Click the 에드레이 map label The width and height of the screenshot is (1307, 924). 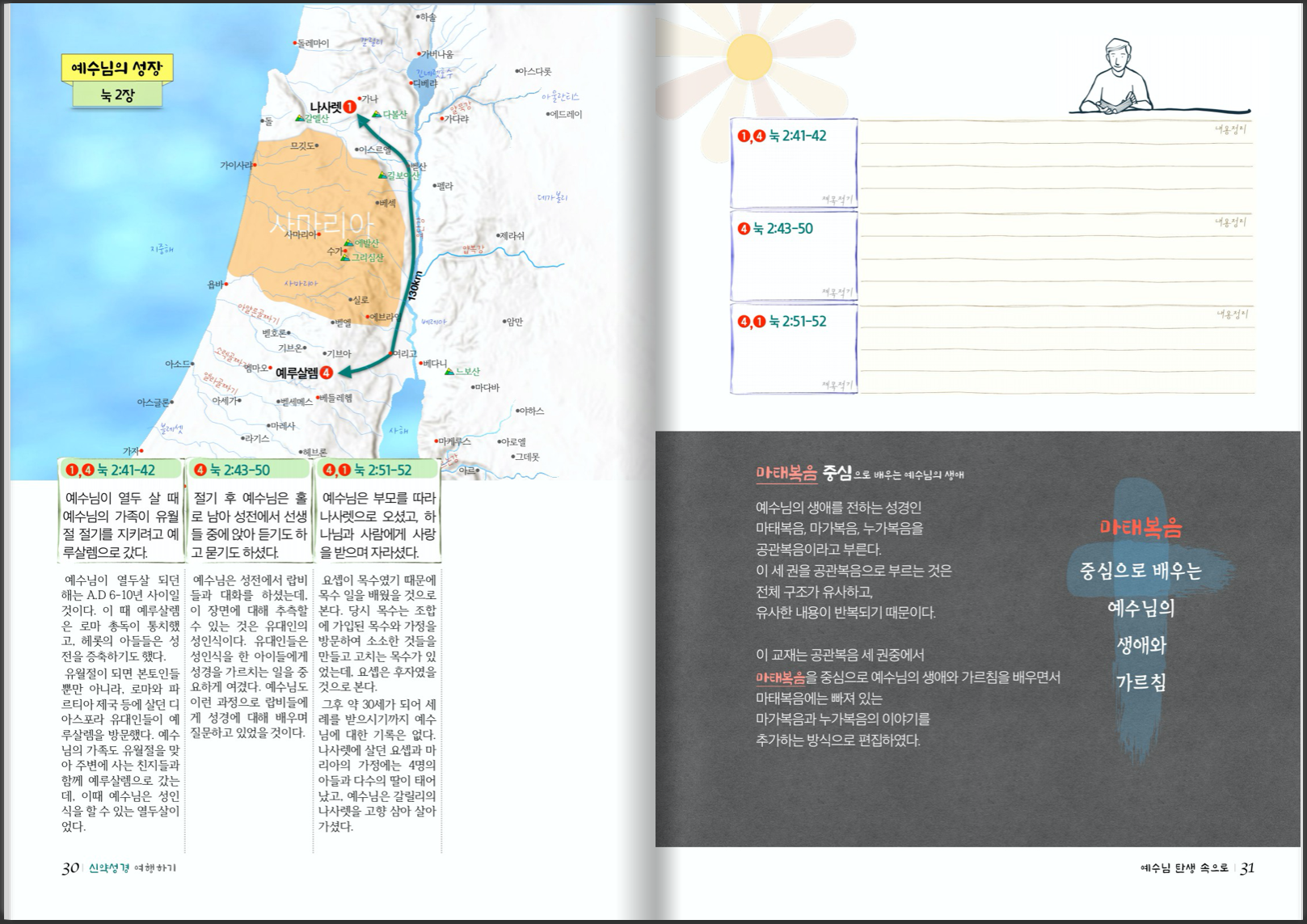click(566, 114)
